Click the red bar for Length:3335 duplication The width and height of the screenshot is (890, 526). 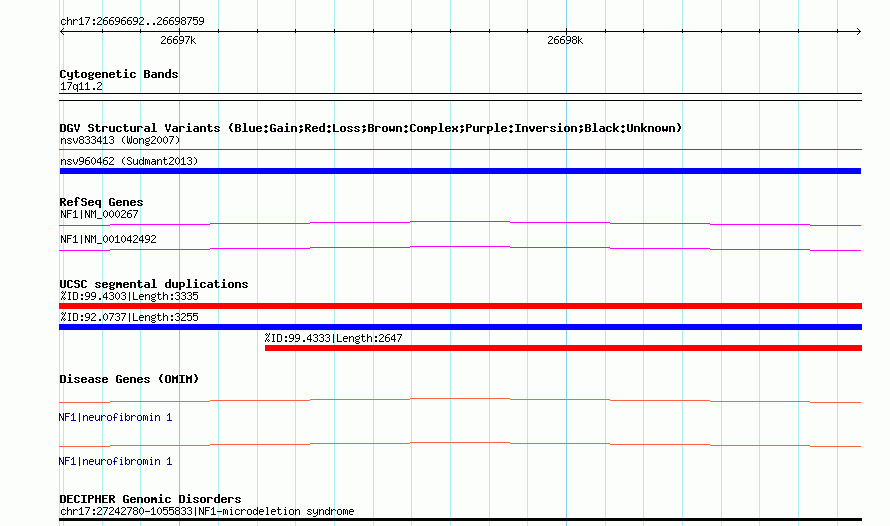(460, 306)
